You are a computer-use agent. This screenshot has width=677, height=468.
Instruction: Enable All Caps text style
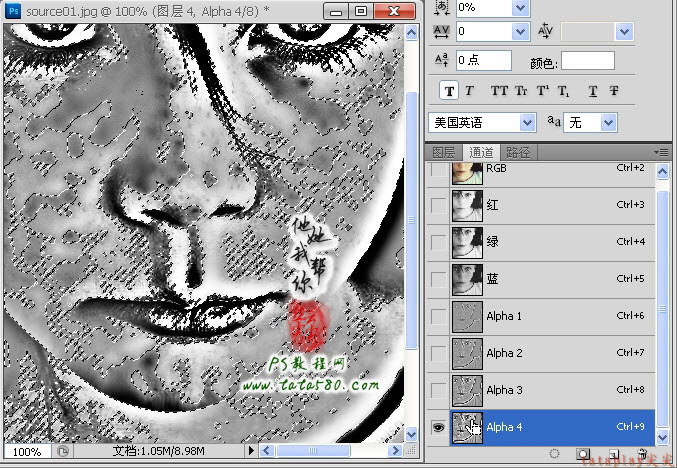[x=499, y=91]
